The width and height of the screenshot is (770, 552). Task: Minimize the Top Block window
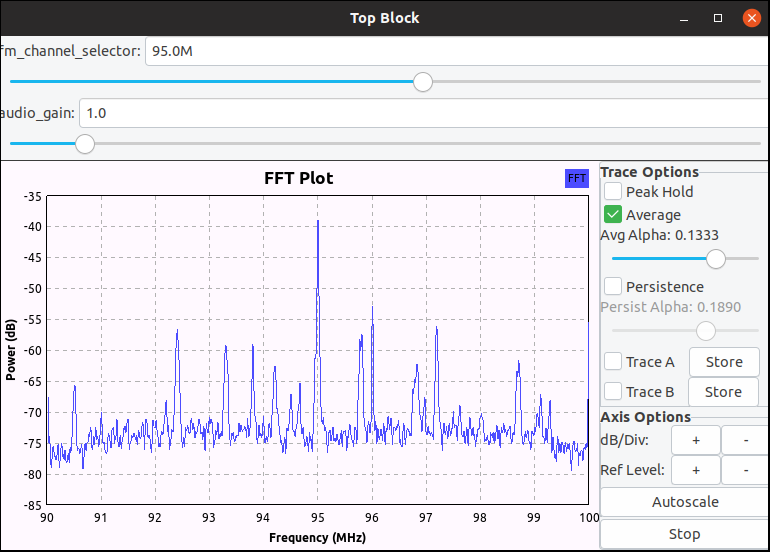pyautogui.click(x=684, y=19)
